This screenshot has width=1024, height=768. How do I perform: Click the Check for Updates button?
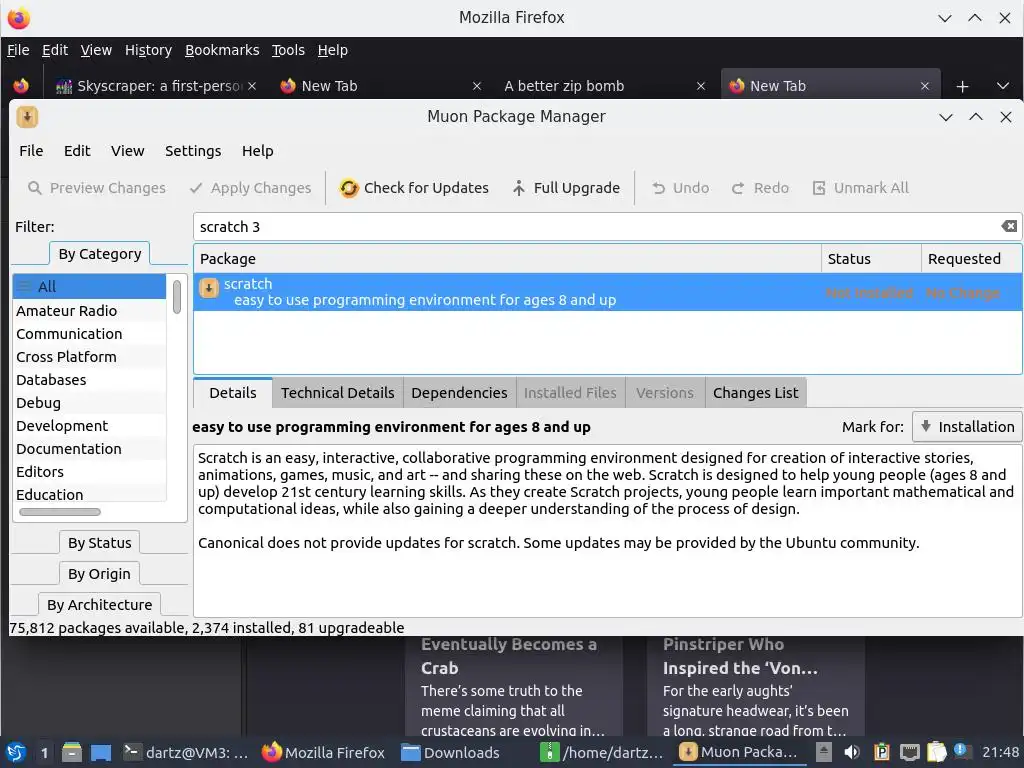coord(414,188)
